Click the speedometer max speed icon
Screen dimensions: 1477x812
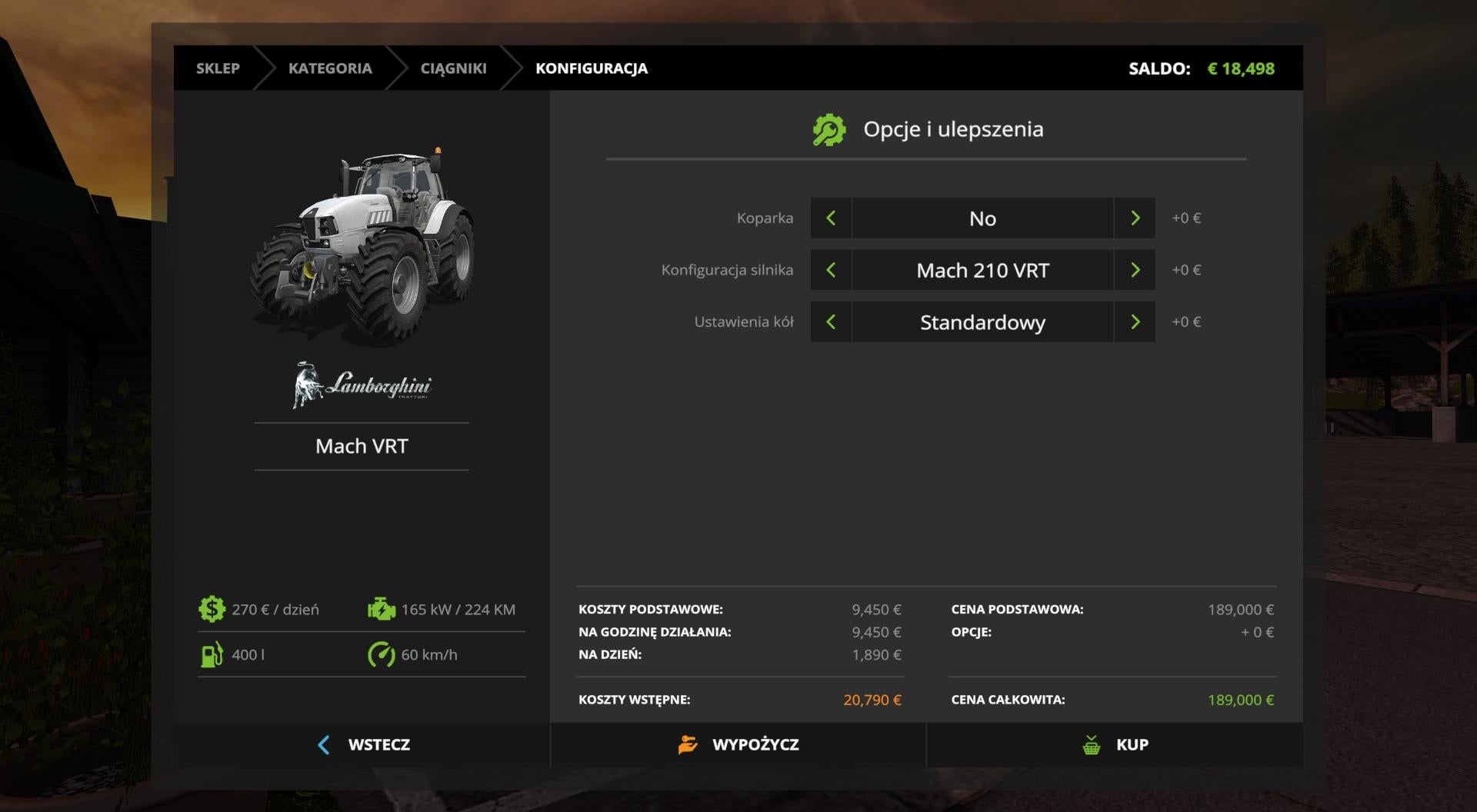[381, 654]
